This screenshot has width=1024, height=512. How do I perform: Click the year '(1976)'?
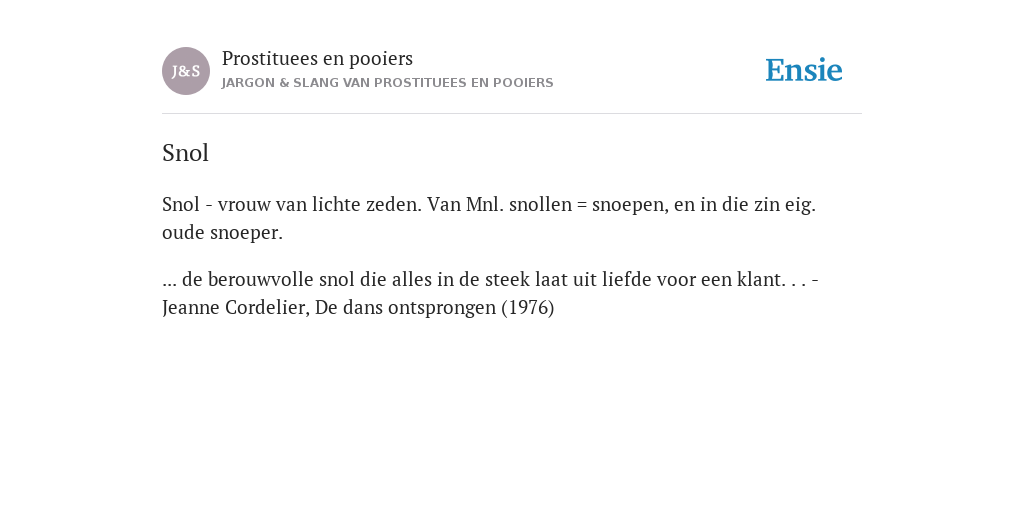pos(528,308)
